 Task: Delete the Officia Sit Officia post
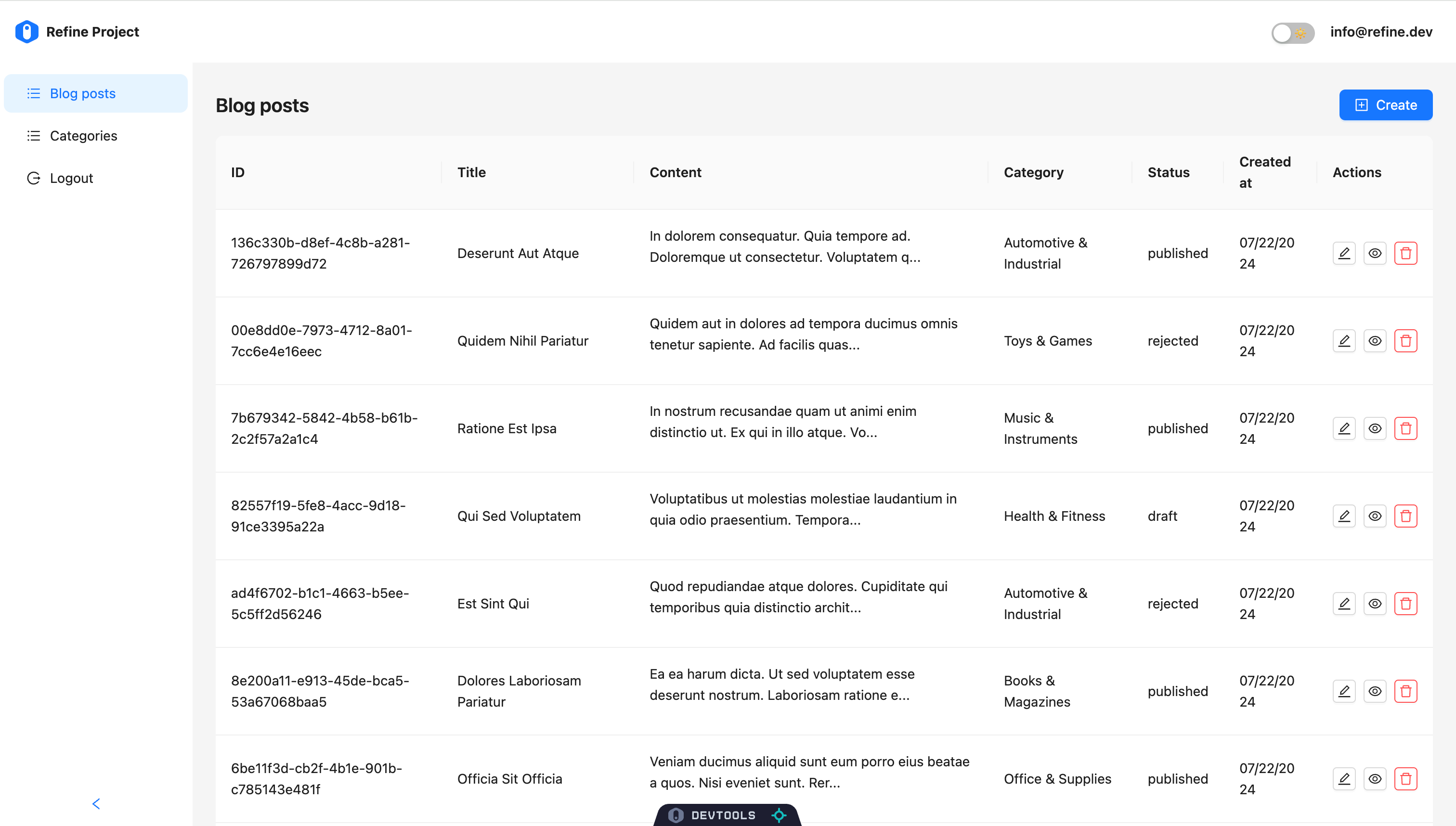click(1405, 779)
